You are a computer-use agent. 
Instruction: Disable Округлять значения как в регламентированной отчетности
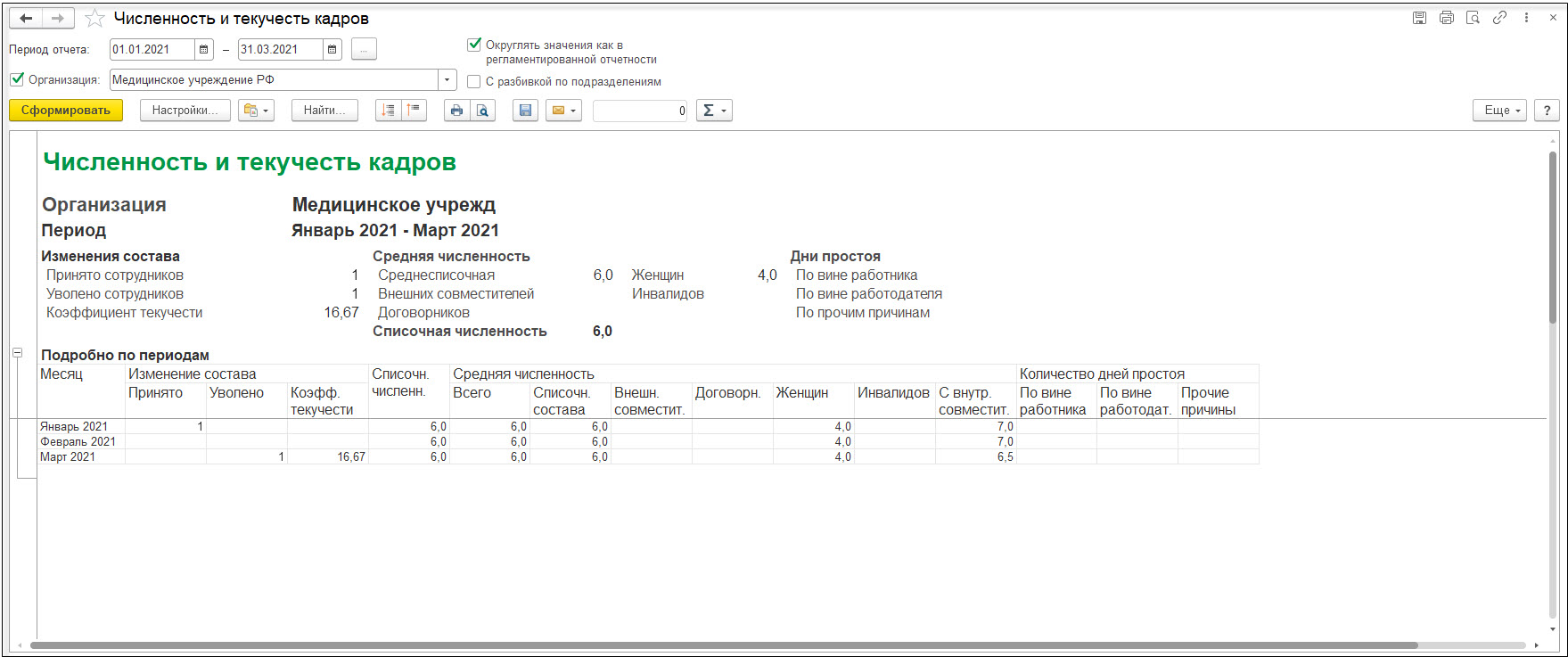pyautogui.click(x=474, y=45)
